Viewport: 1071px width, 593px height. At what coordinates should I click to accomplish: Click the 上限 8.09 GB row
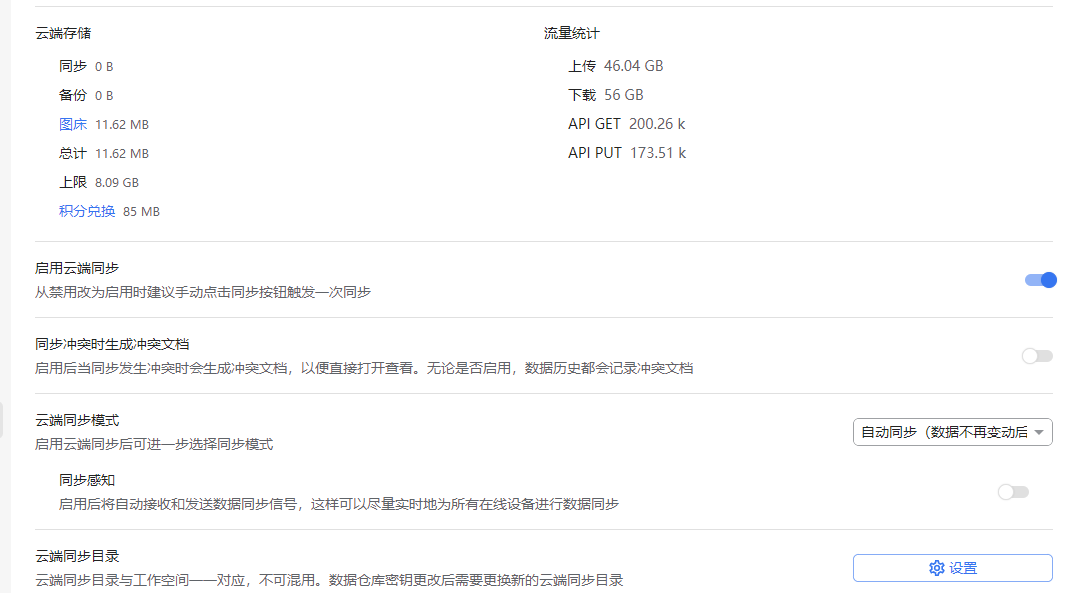(98, 182)
